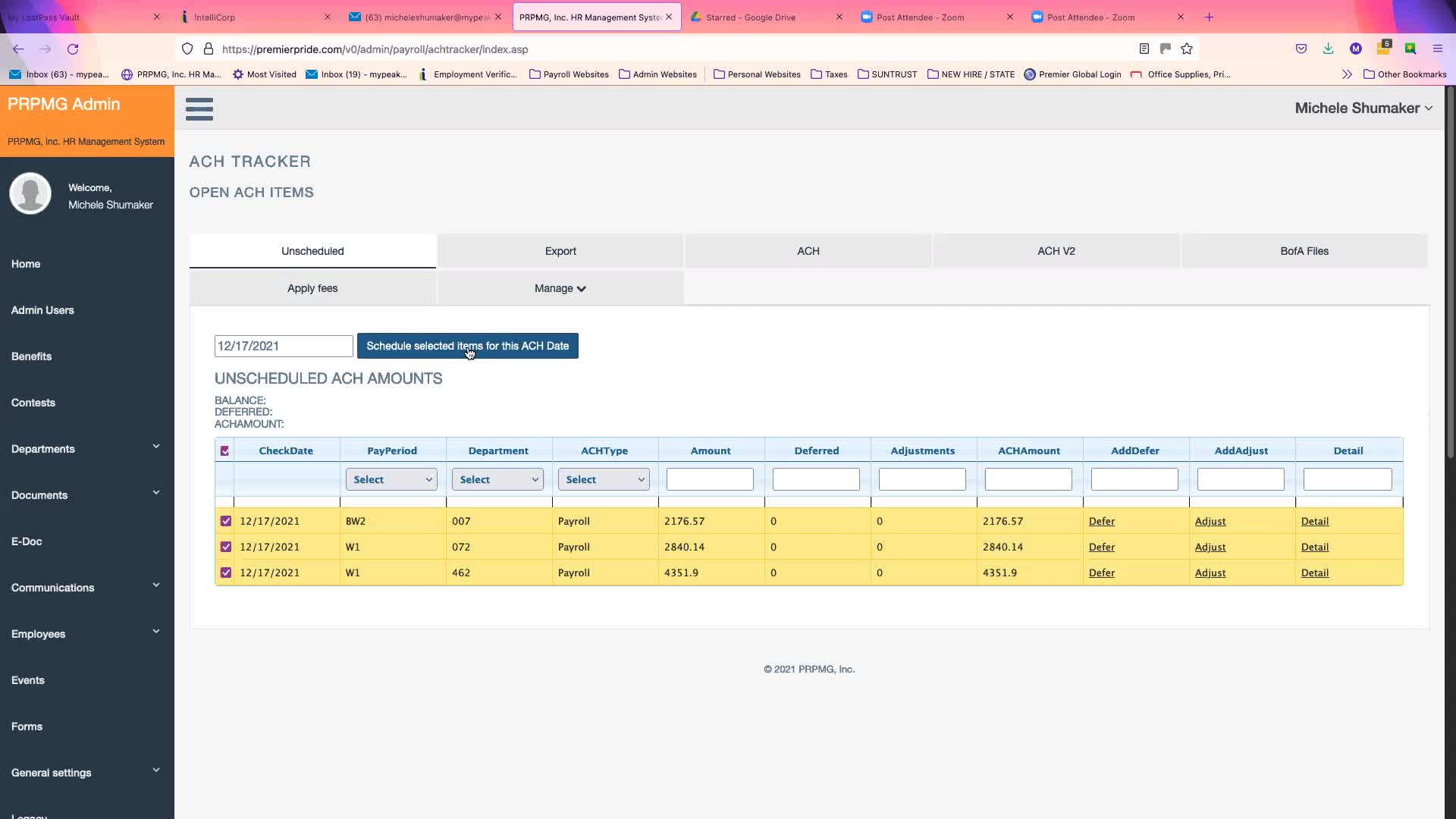Open the hamburger sidebar menu icon
Screen dimensions: 1456x819
pos(199,109)
